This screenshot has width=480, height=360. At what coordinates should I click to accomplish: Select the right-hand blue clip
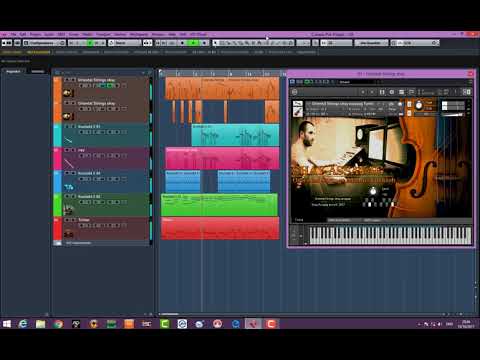coord(244,181)
